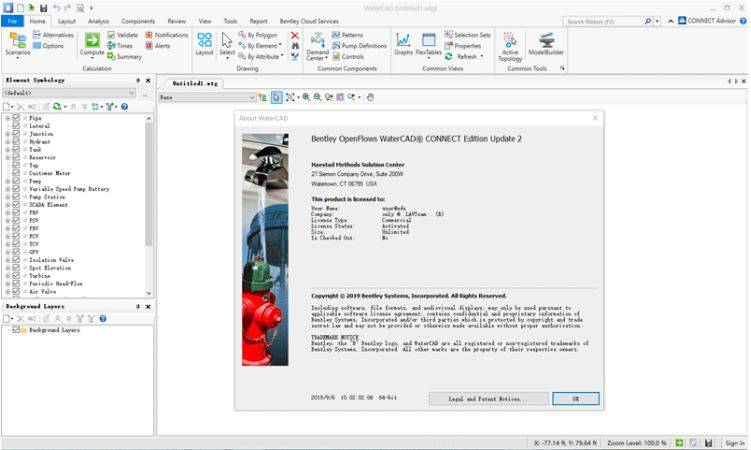Click the Active Topology tool

[510, 47]
